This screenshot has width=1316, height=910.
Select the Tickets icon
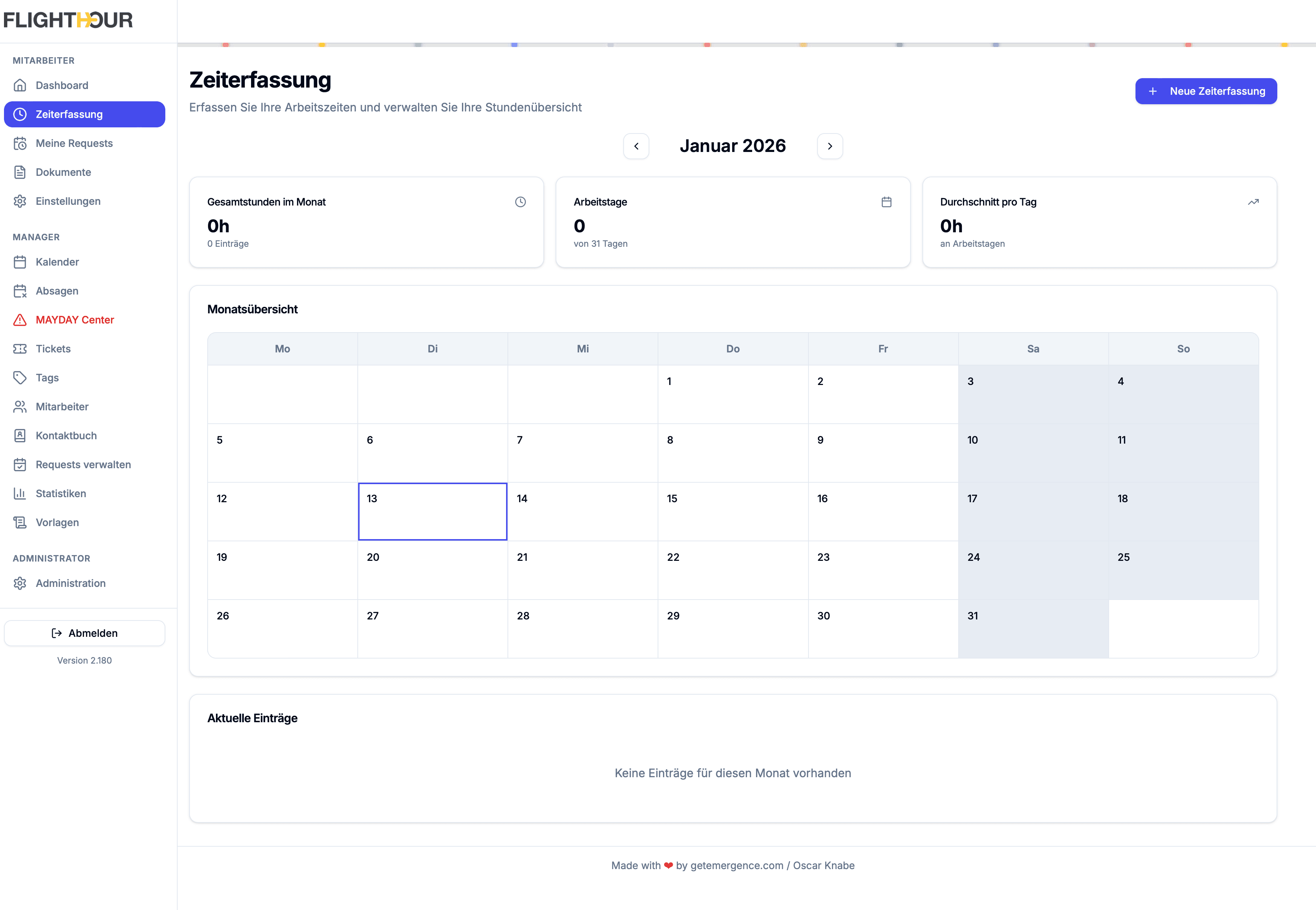coord(21,348)
